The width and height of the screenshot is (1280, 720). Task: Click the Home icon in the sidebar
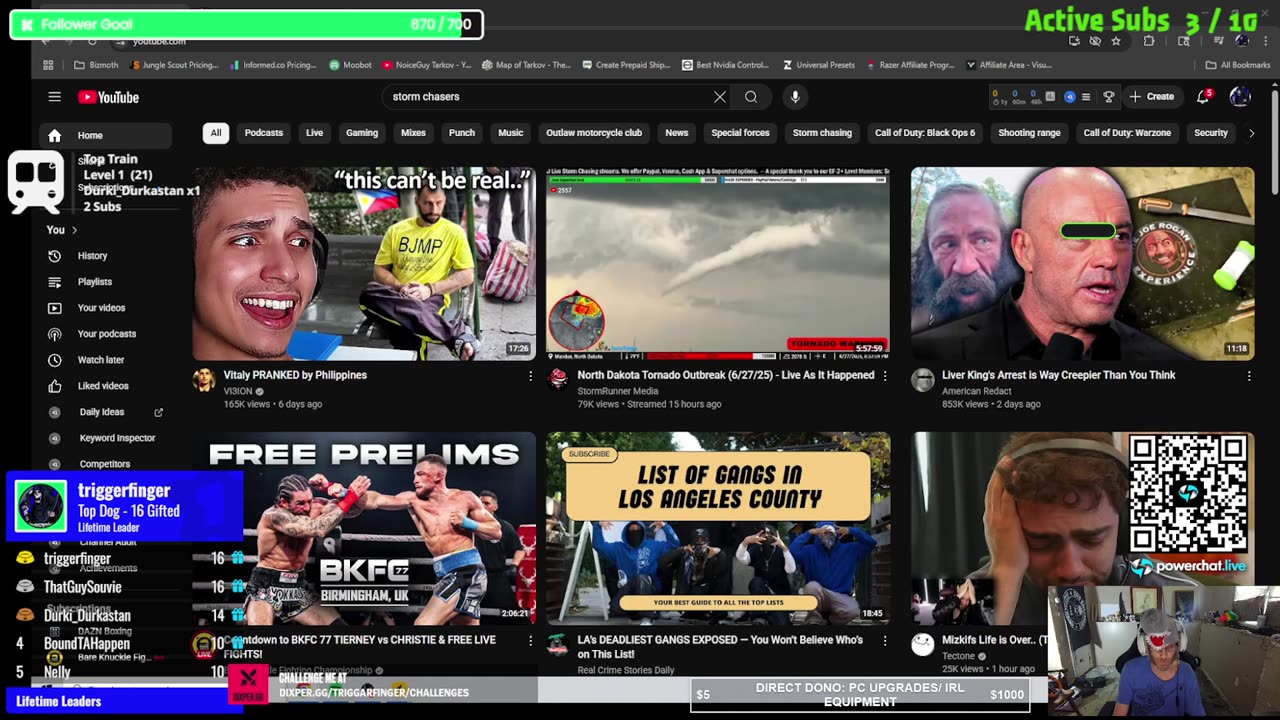click(x=55, y=136)
